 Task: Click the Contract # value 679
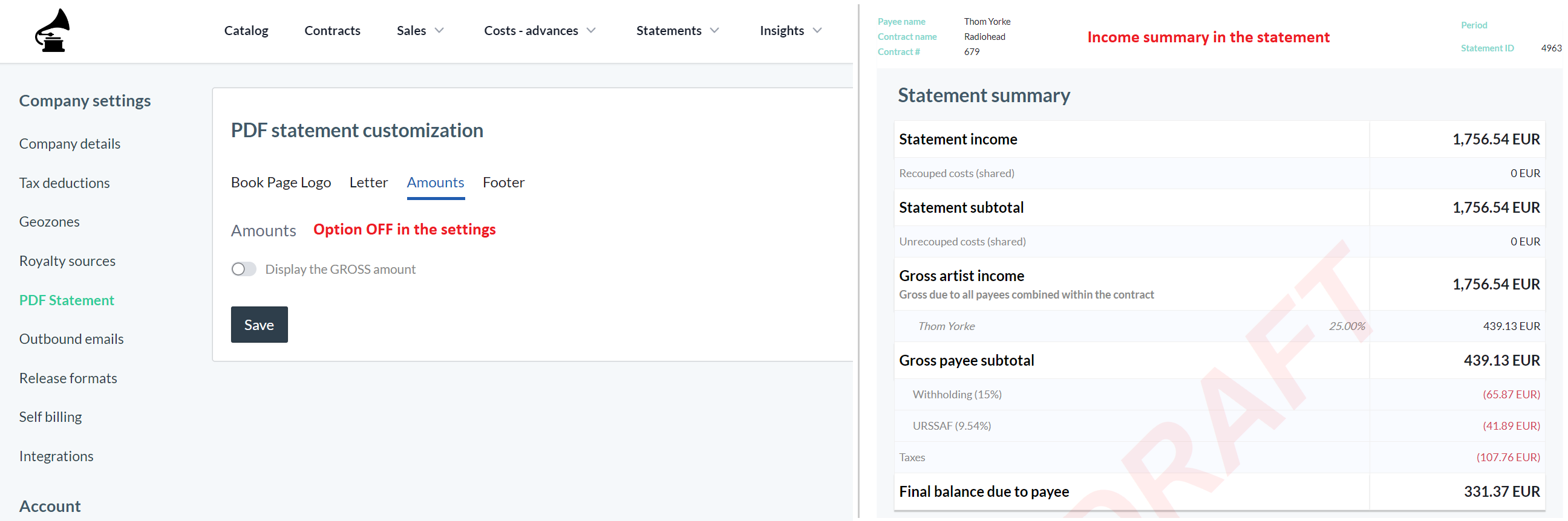[x=972, y=53]
